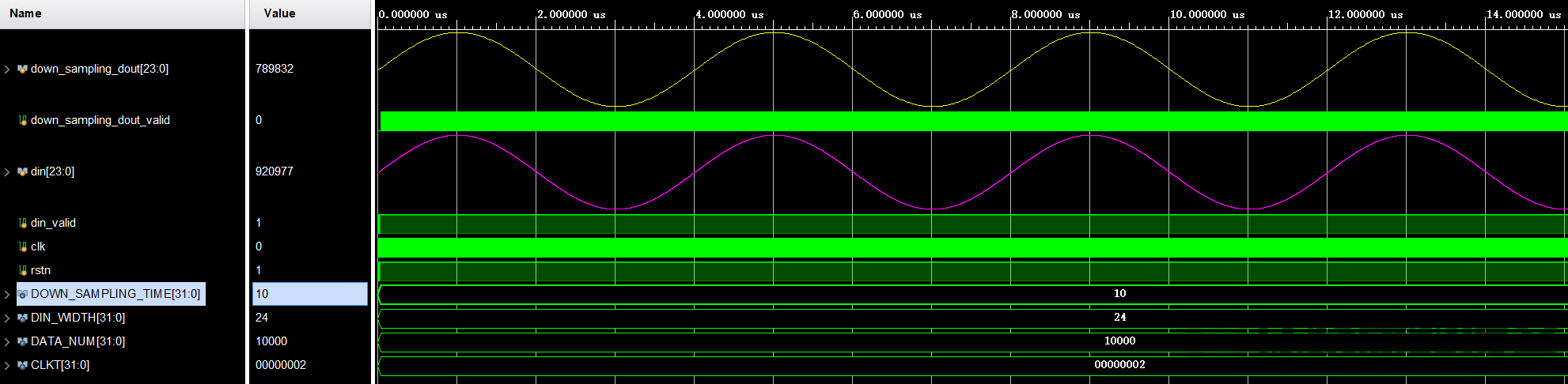Click the DOWN_SAMPLING_TIME waveform value 10
The image size is (1568, 384).
point(1119,294)
